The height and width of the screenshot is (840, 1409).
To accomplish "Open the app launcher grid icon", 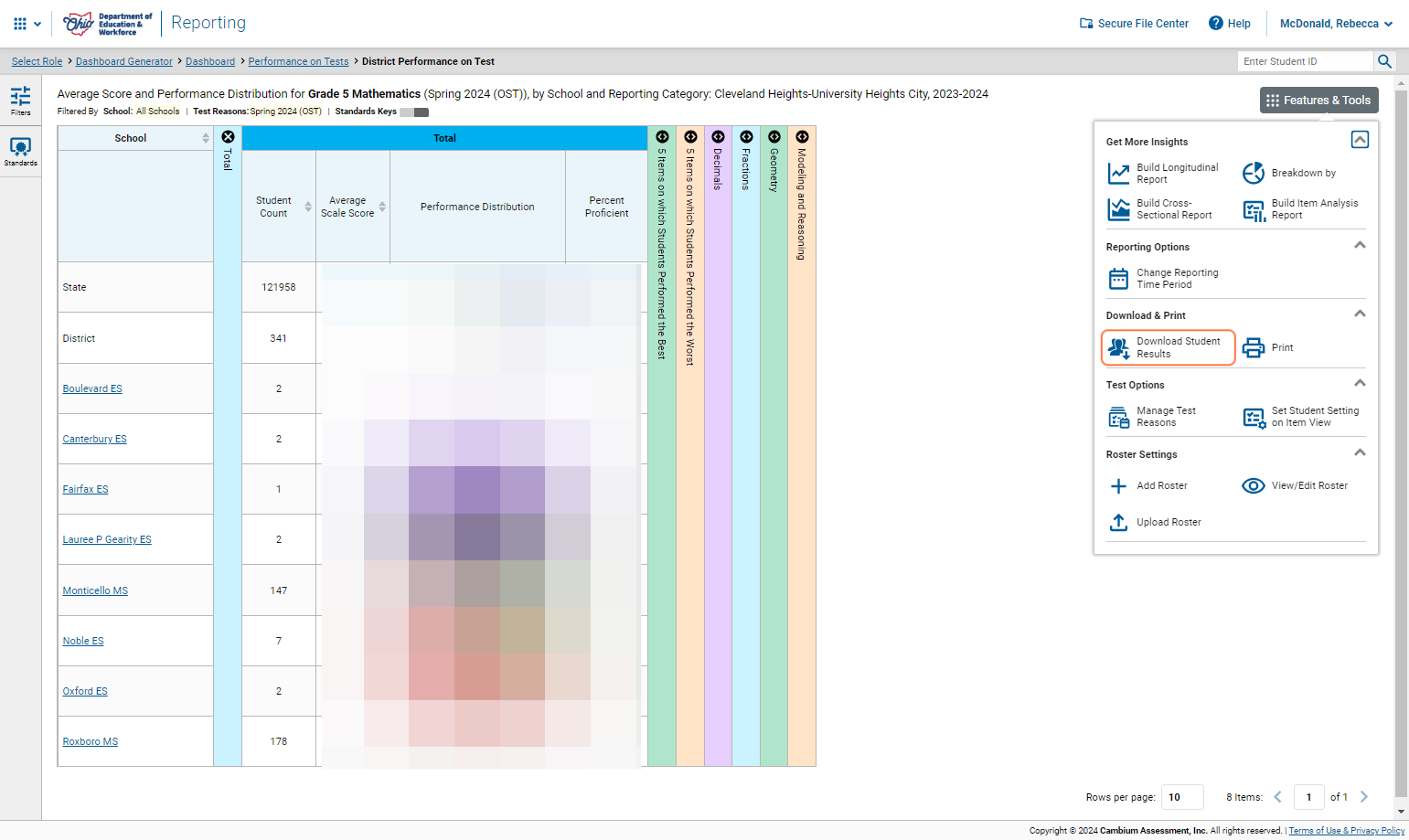I will pyautogui.click(x=20, y=24).
